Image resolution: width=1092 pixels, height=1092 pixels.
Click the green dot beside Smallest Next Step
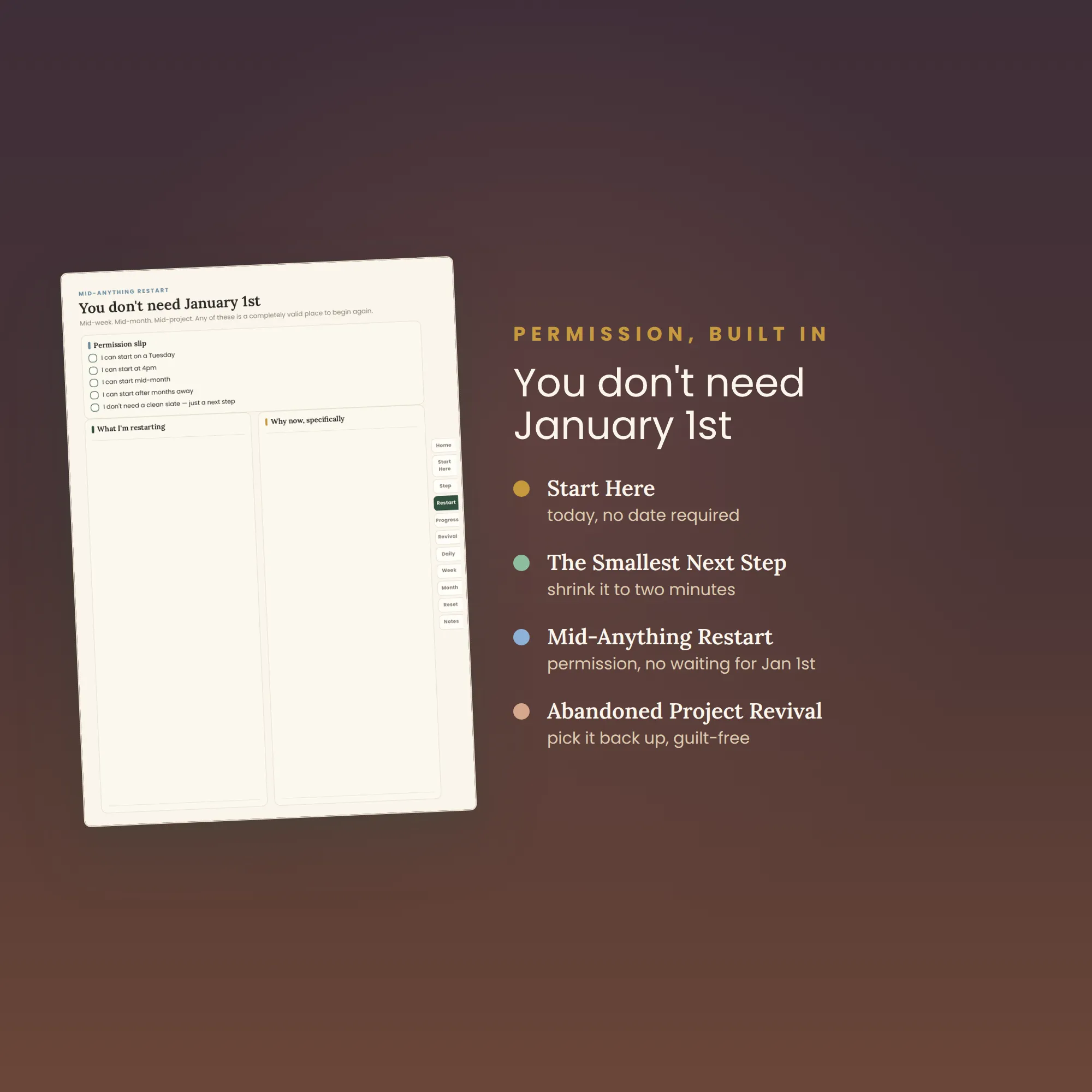tap(521, 563)
